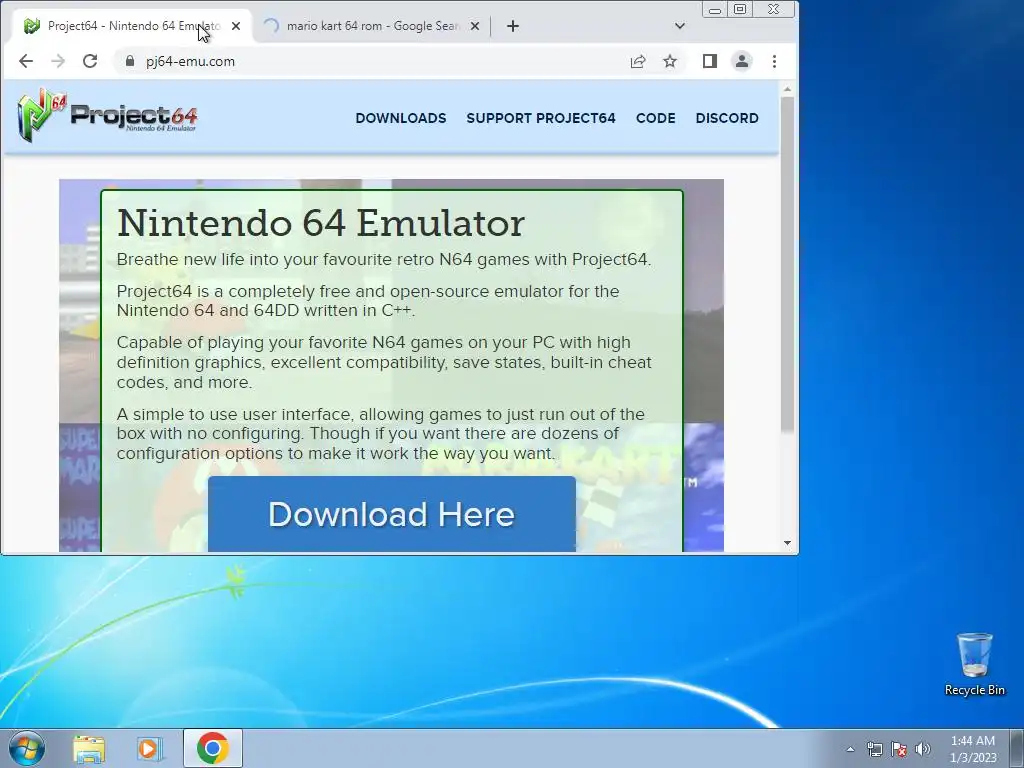The height and width of the screenshot is (768, 1024).
Task: Open the CODE nav link
Action: (656, 118)
